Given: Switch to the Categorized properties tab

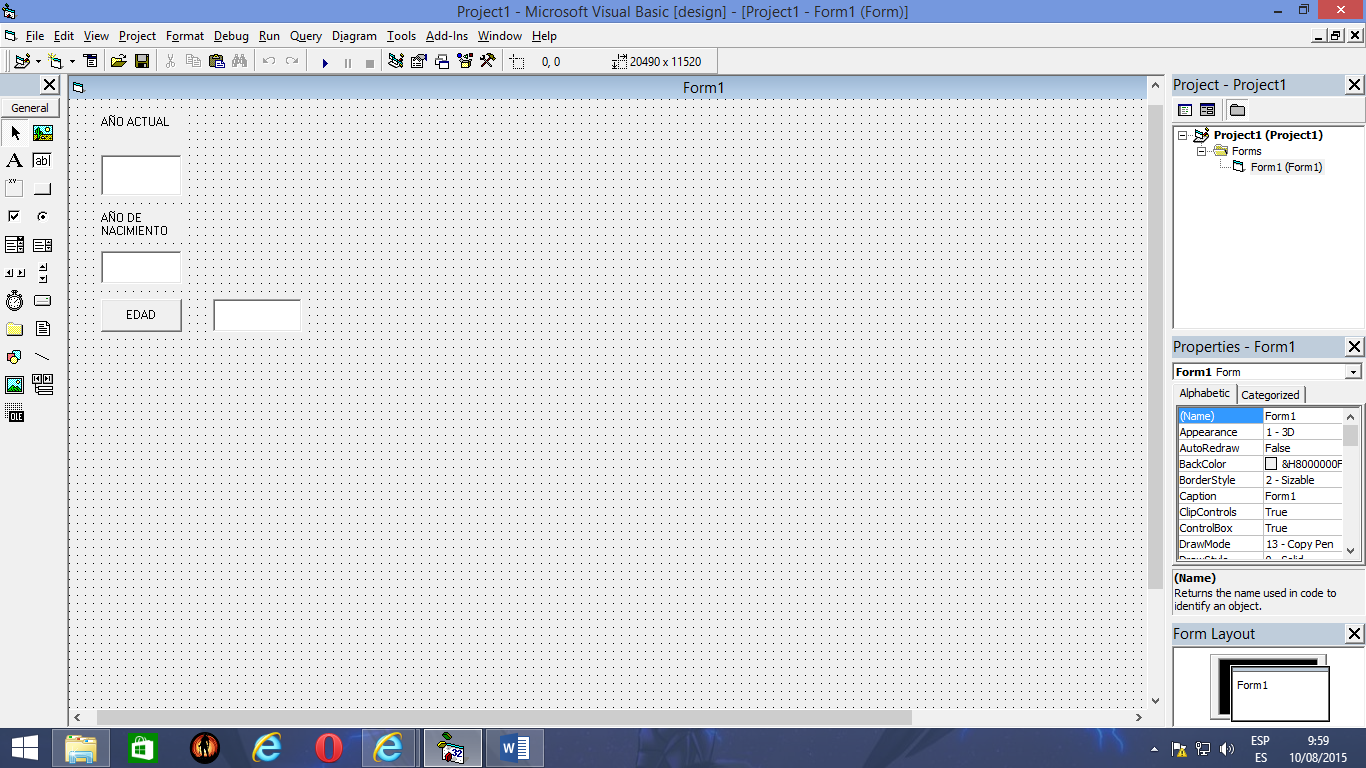Looking at the screenshot, I should coord(1270,394).
